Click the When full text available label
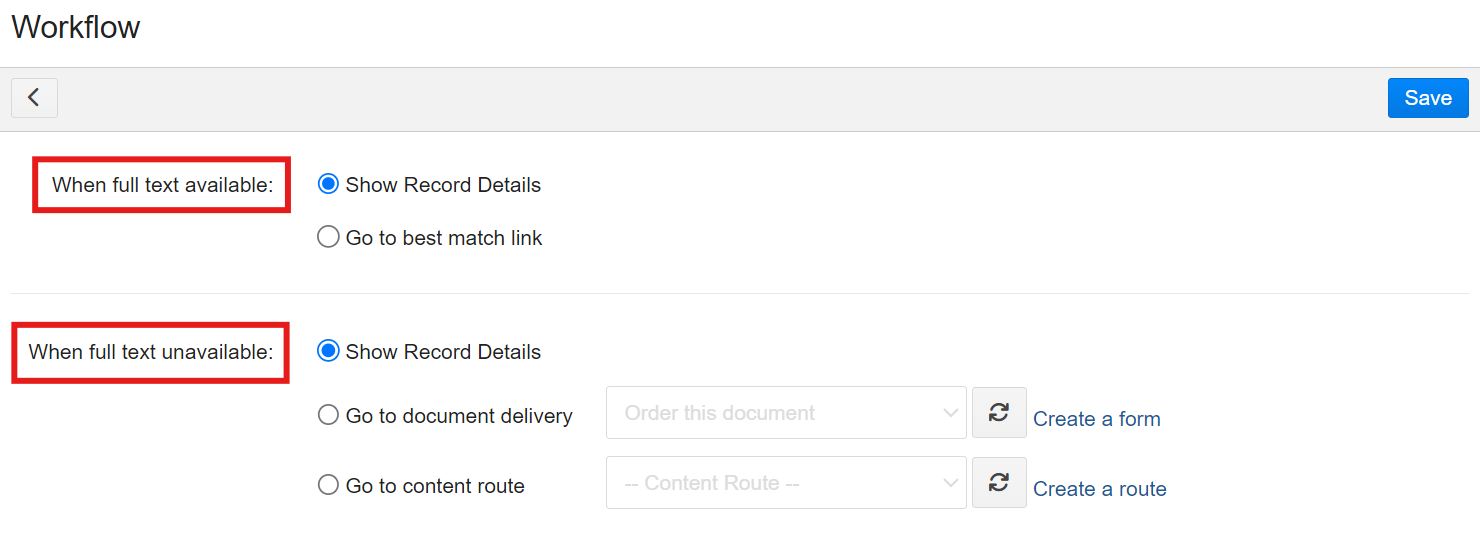 [x=162, y=185]
